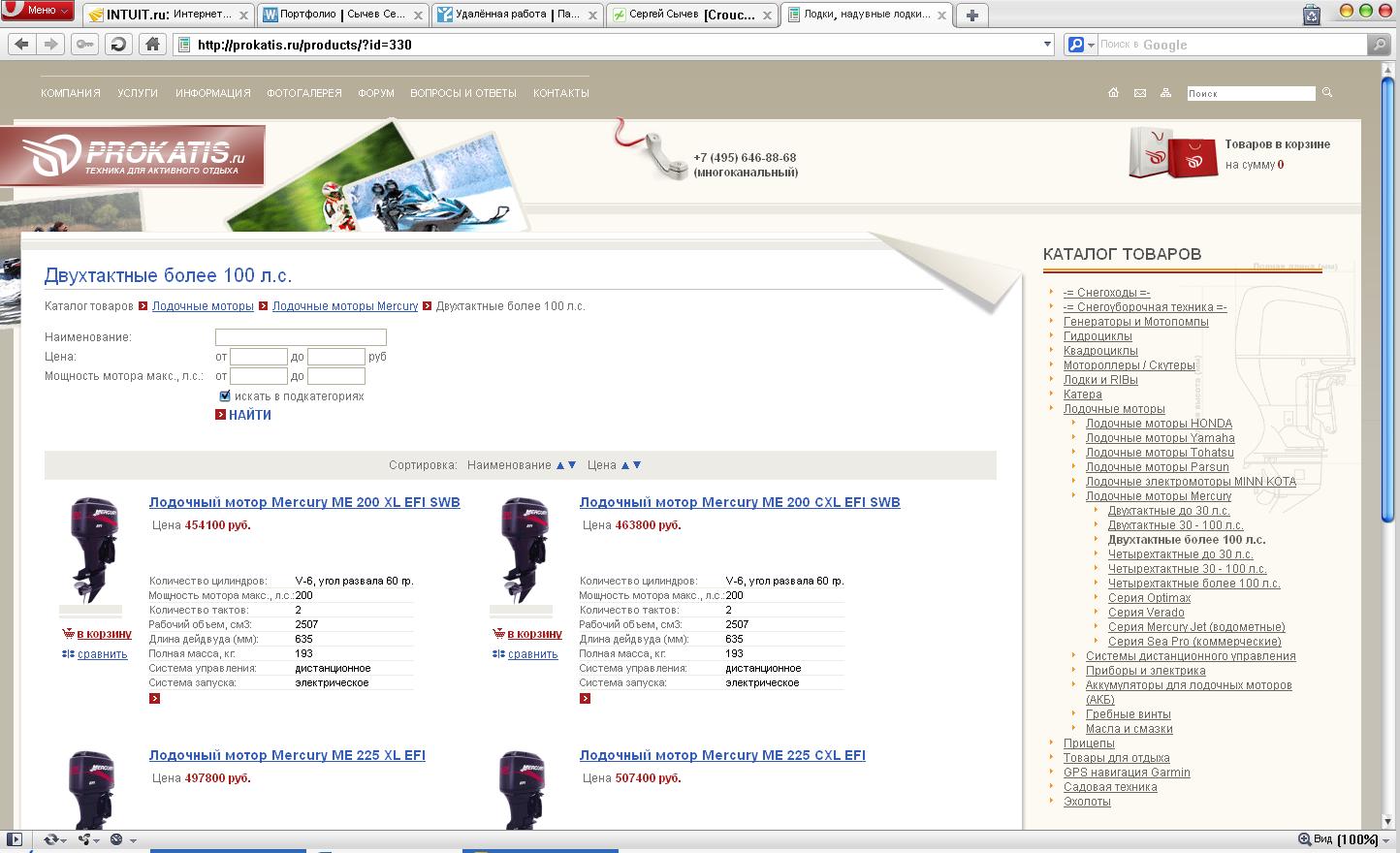This screenshot has width=1400, height=853.
Task: Click breadcrumb link Лодочные моторы Mercury
Action: point(345,306)
